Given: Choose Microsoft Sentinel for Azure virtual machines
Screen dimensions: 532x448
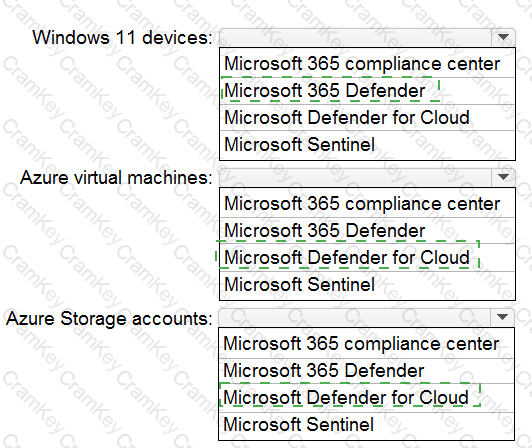Looking at the screenshot, I should [x=367, y=285].
